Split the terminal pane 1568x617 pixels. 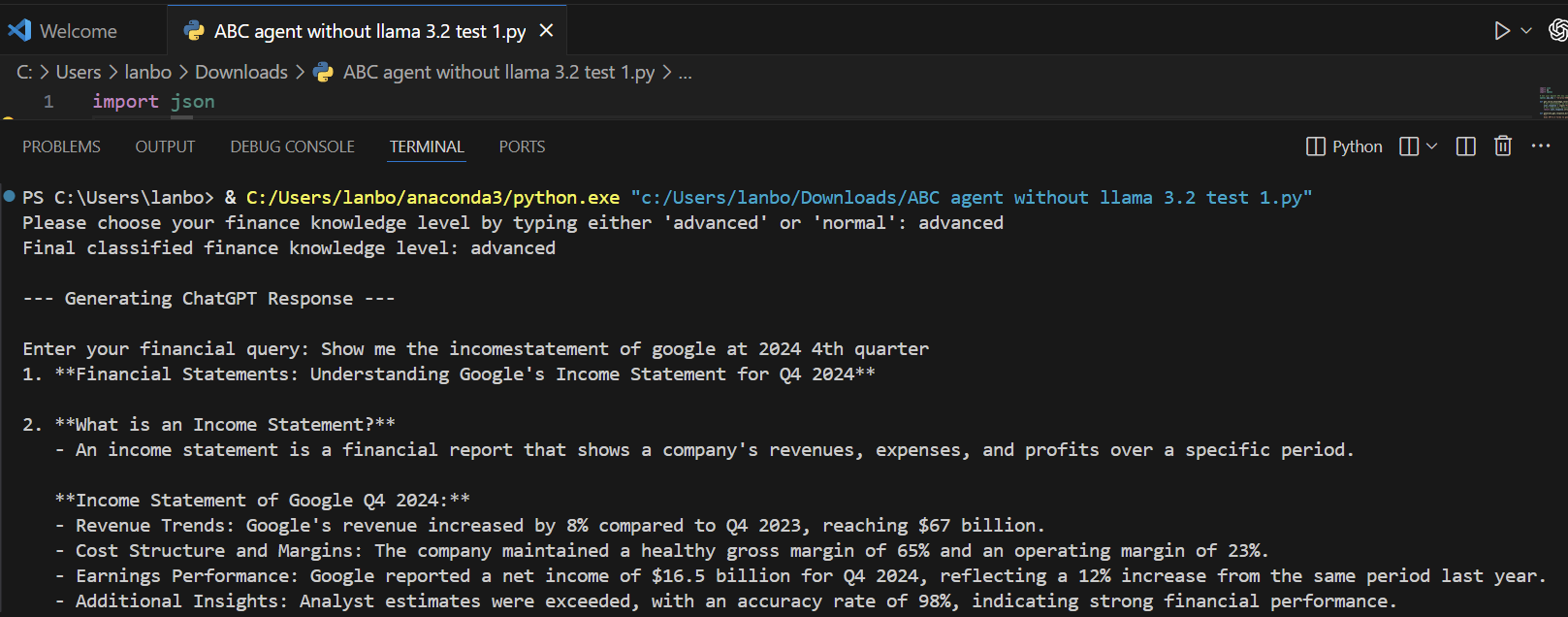pos(1466,146)
